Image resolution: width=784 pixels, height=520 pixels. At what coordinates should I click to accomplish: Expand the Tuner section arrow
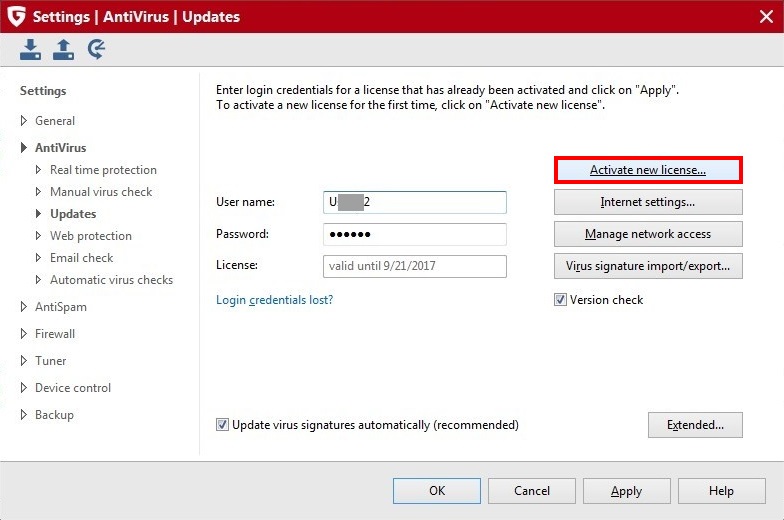coord(24,360)
